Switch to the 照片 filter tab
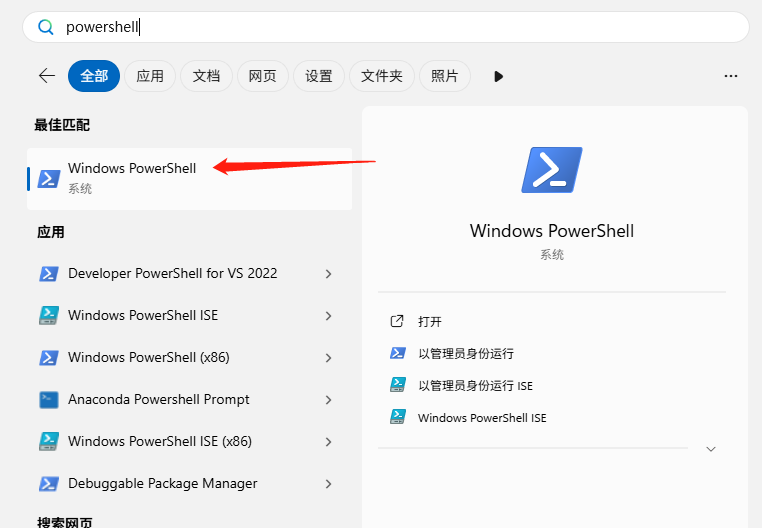This screenshot has height=528, width=762. [x=445, y=76]
